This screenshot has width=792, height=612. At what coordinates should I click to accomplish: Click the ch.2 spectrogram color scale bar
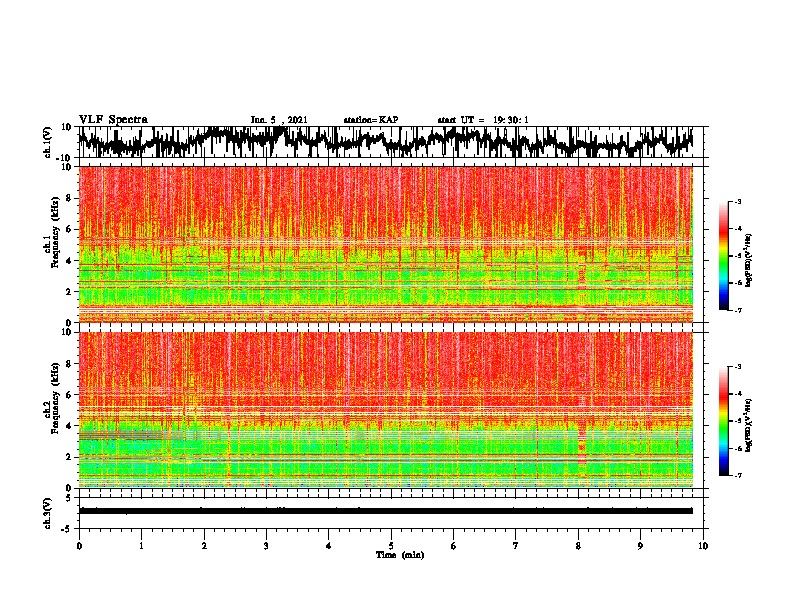click(724, 421)
